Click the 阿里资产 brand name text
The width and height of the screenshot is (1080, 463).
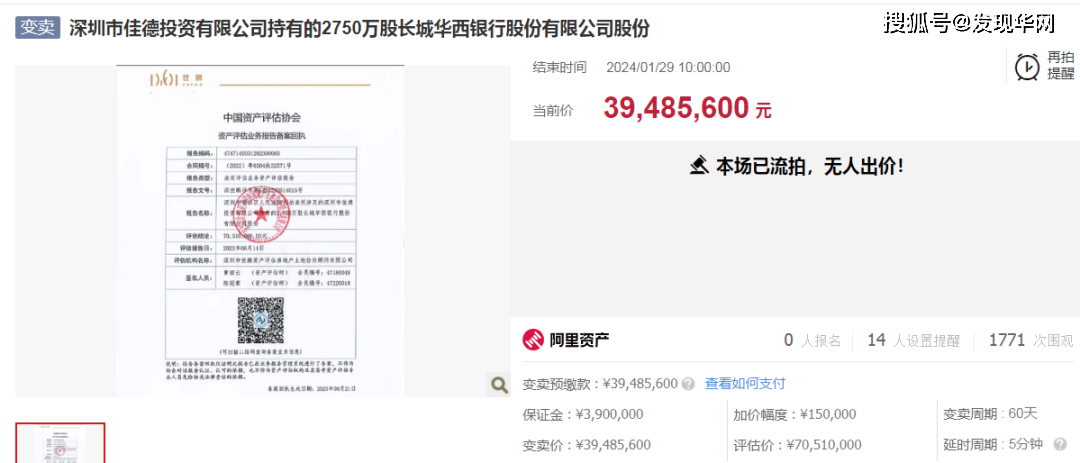[x=579, y=340]
